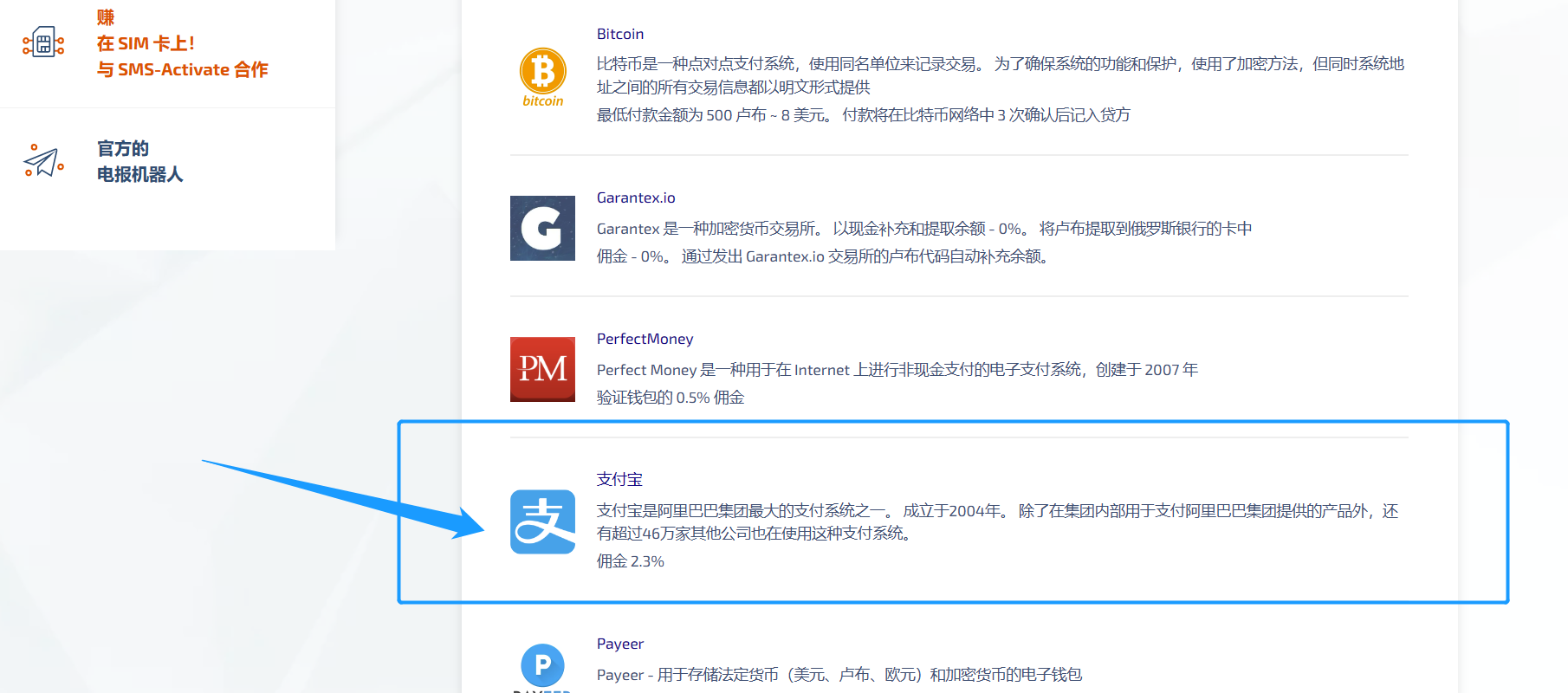Viewport: 1568px width, 693px height.
Task: Click the text 验证钱包的 0.5% 佣金
Action: click(671, 397)
